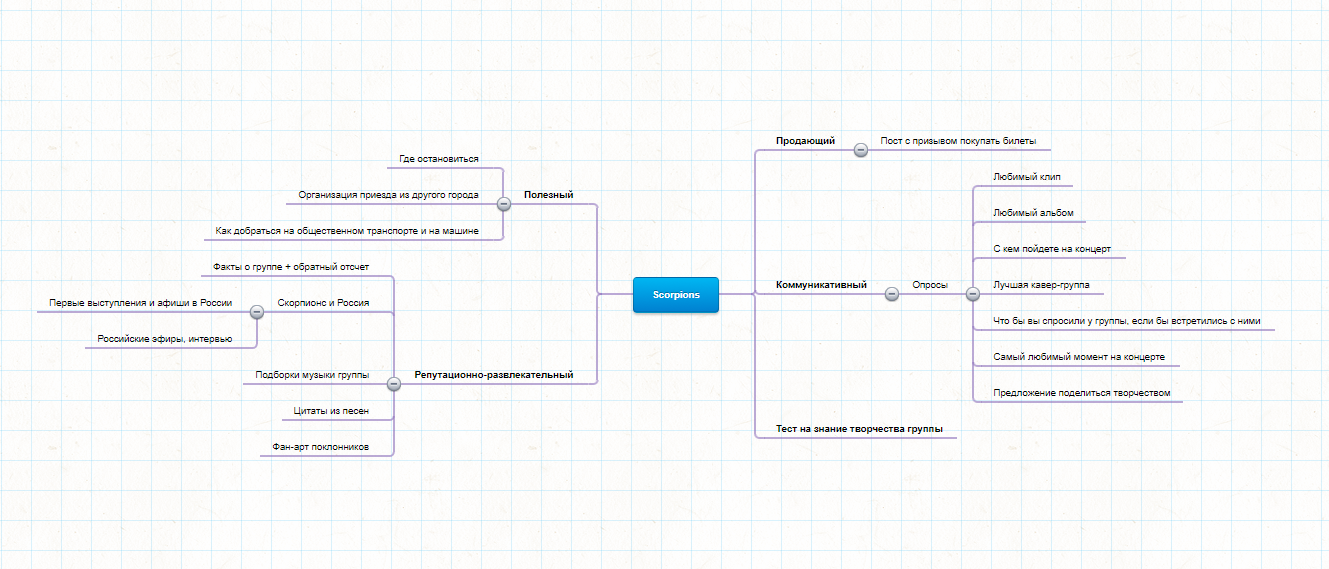Click Российские эфиры, интервью node

coord(165,338)
